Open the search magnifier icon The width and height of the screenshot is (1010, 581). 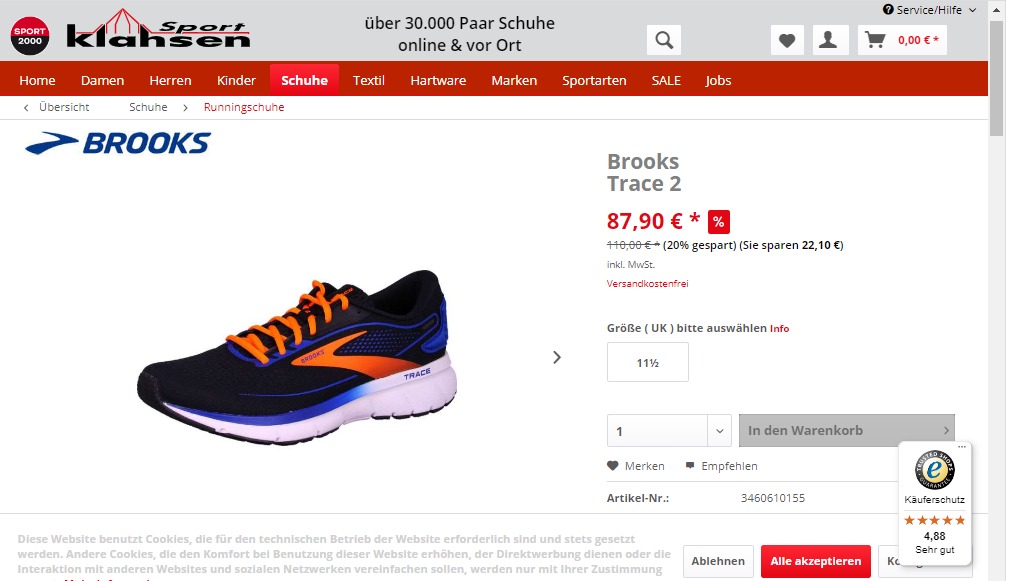coord(663,40)
